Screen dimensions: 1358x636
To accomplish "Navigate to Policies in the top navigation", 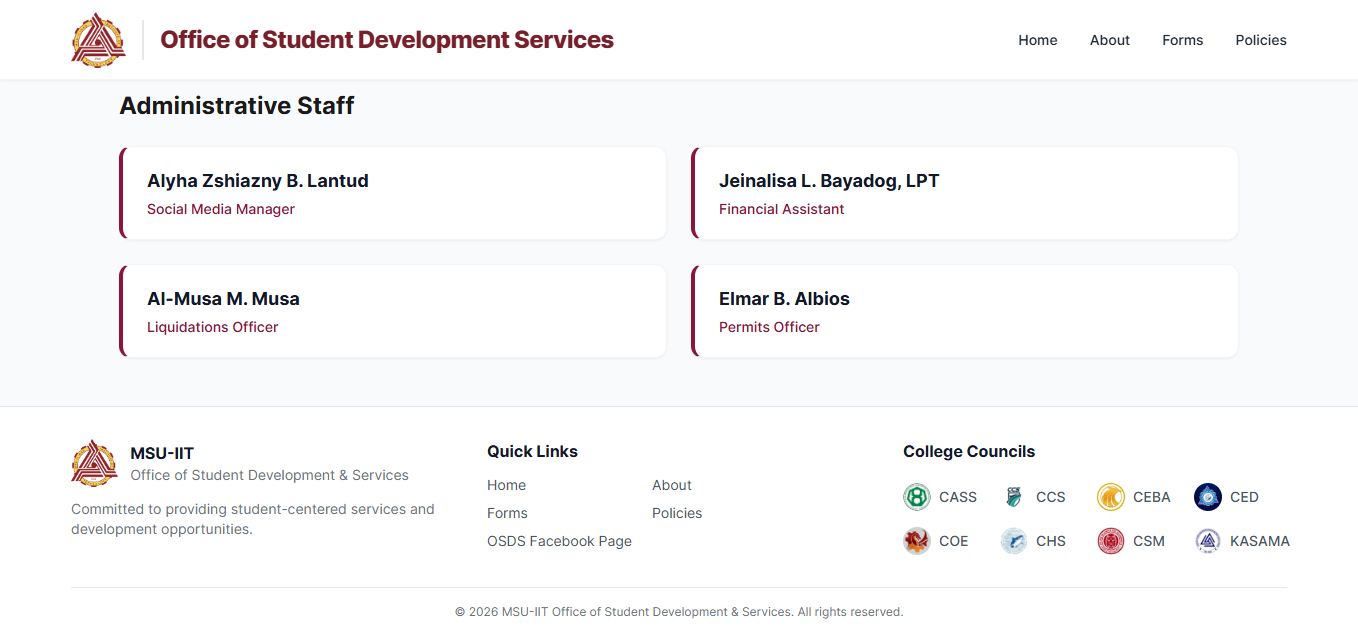I will click(1260, 40).
